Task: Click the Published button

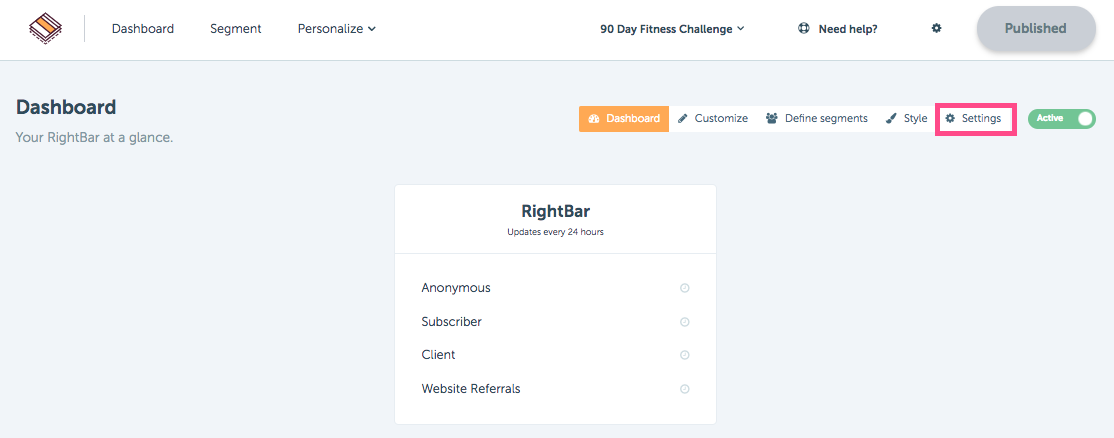Action: [1036, 29]
